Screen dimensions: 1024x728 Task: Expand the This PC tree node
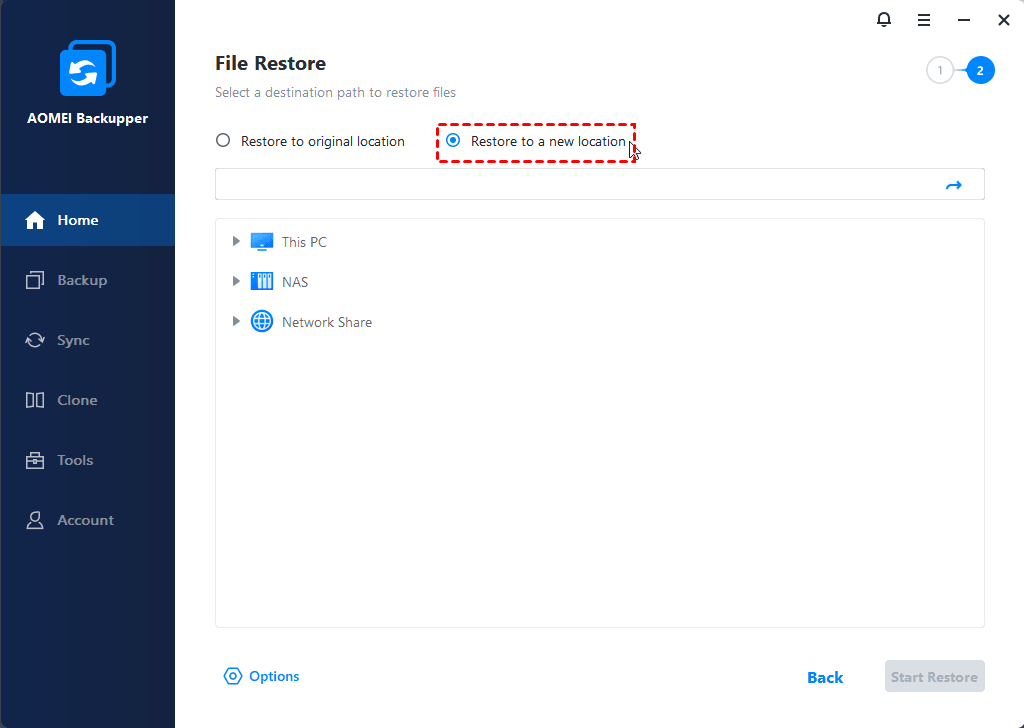tap(236, 242)
